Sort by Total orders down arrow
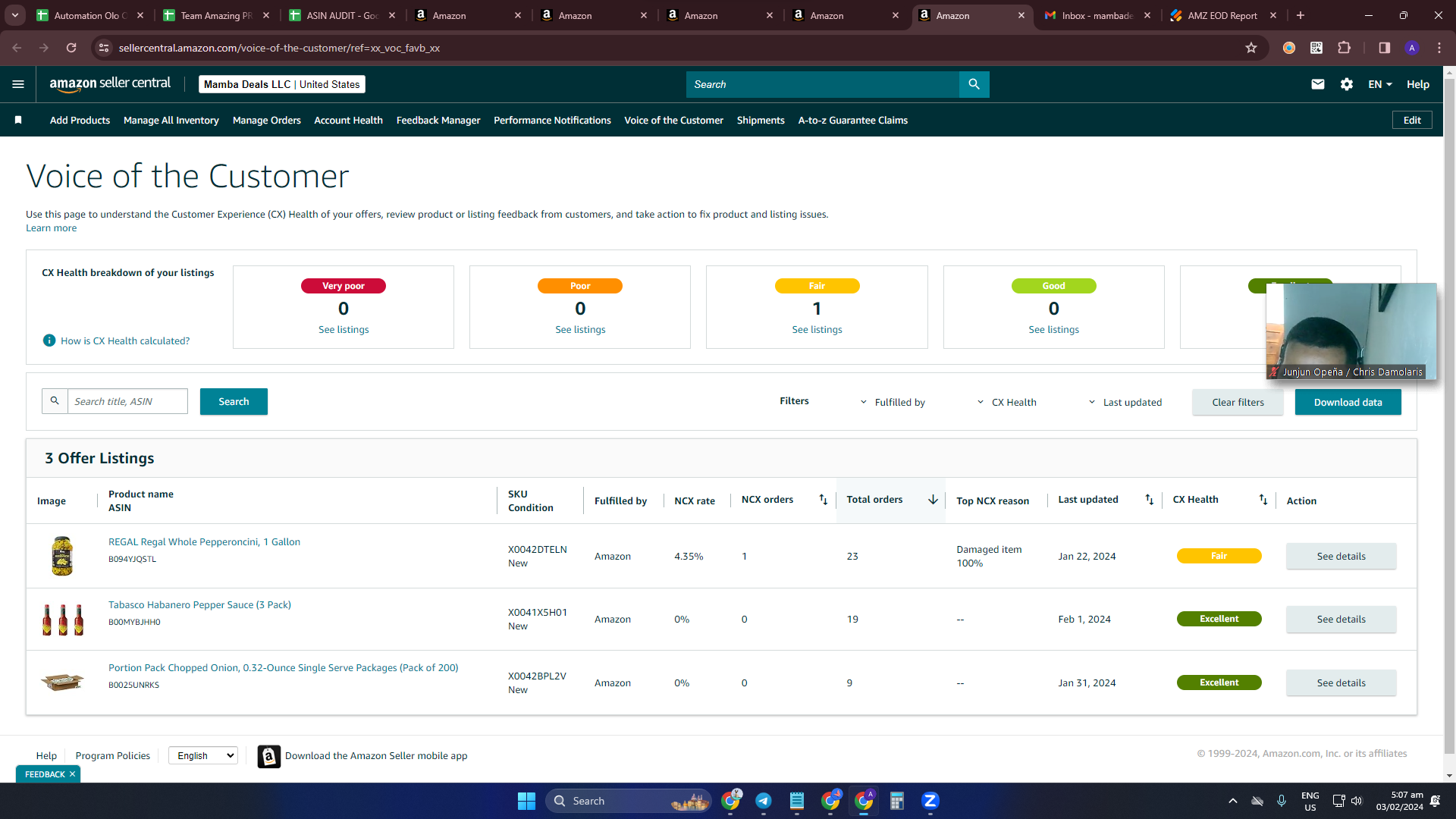 point(933,500)
